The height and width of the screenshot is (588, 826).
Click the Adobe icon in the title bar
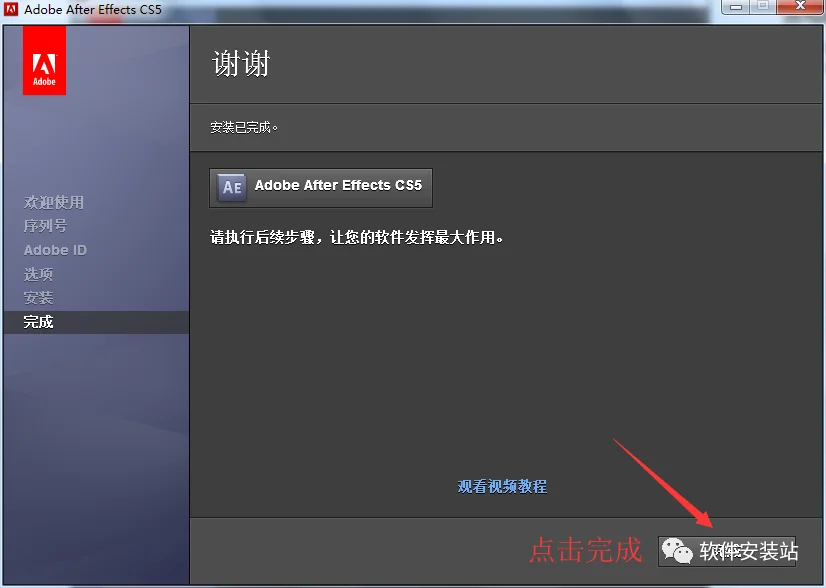pos(11,9)
